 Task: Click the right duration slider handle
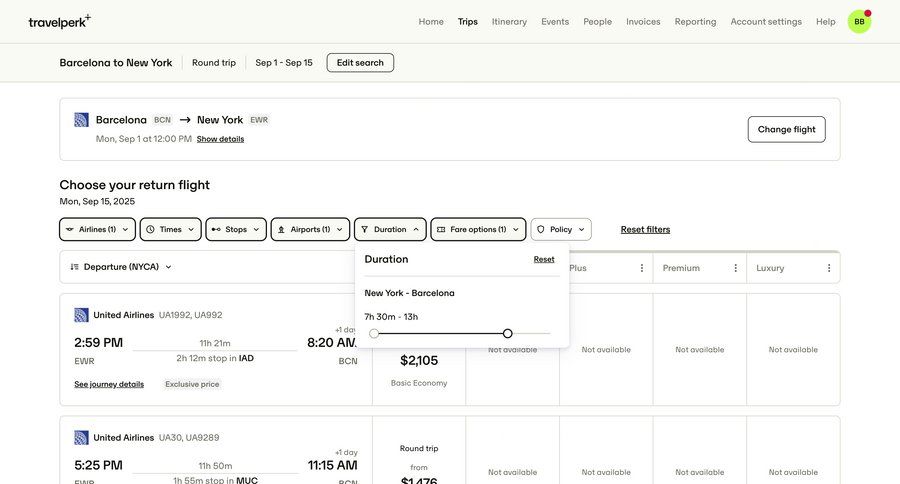pos(508,333)
